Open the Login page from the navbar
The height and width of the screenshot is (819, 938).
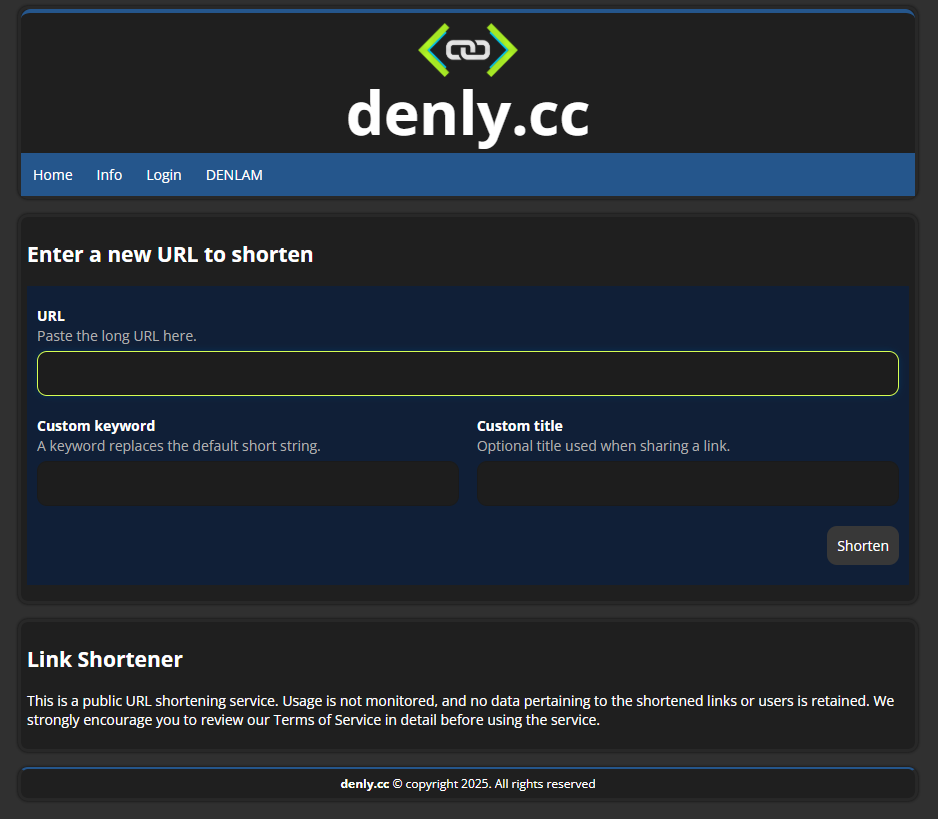pyautogui.click(x=164, y=174)
